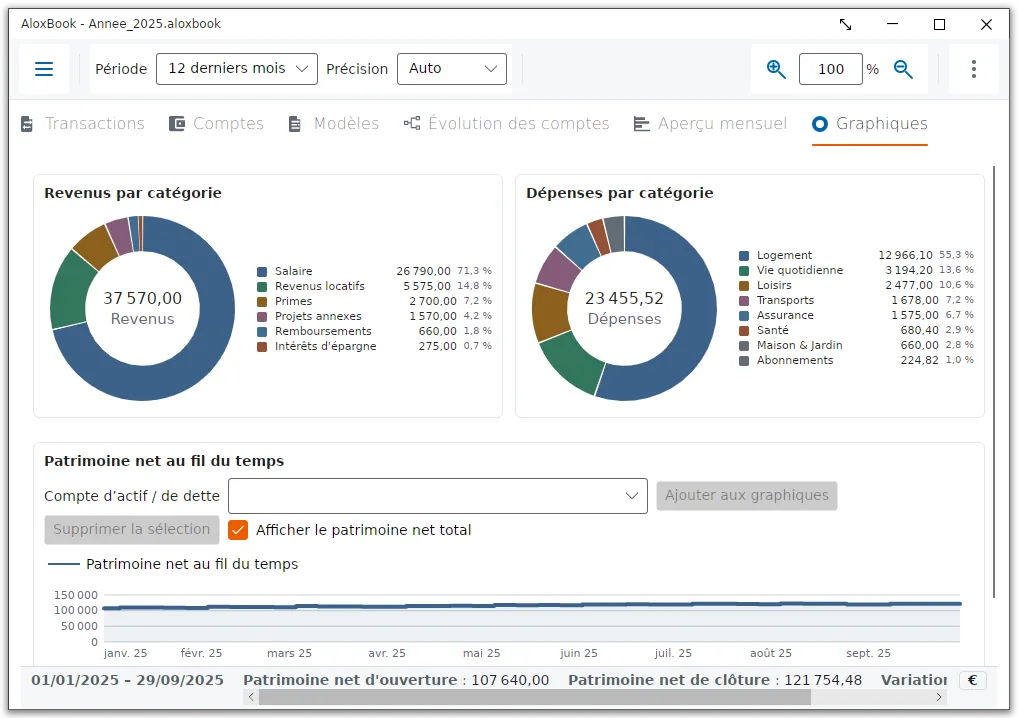Click the Remboursements legend entry

[375, 331]
